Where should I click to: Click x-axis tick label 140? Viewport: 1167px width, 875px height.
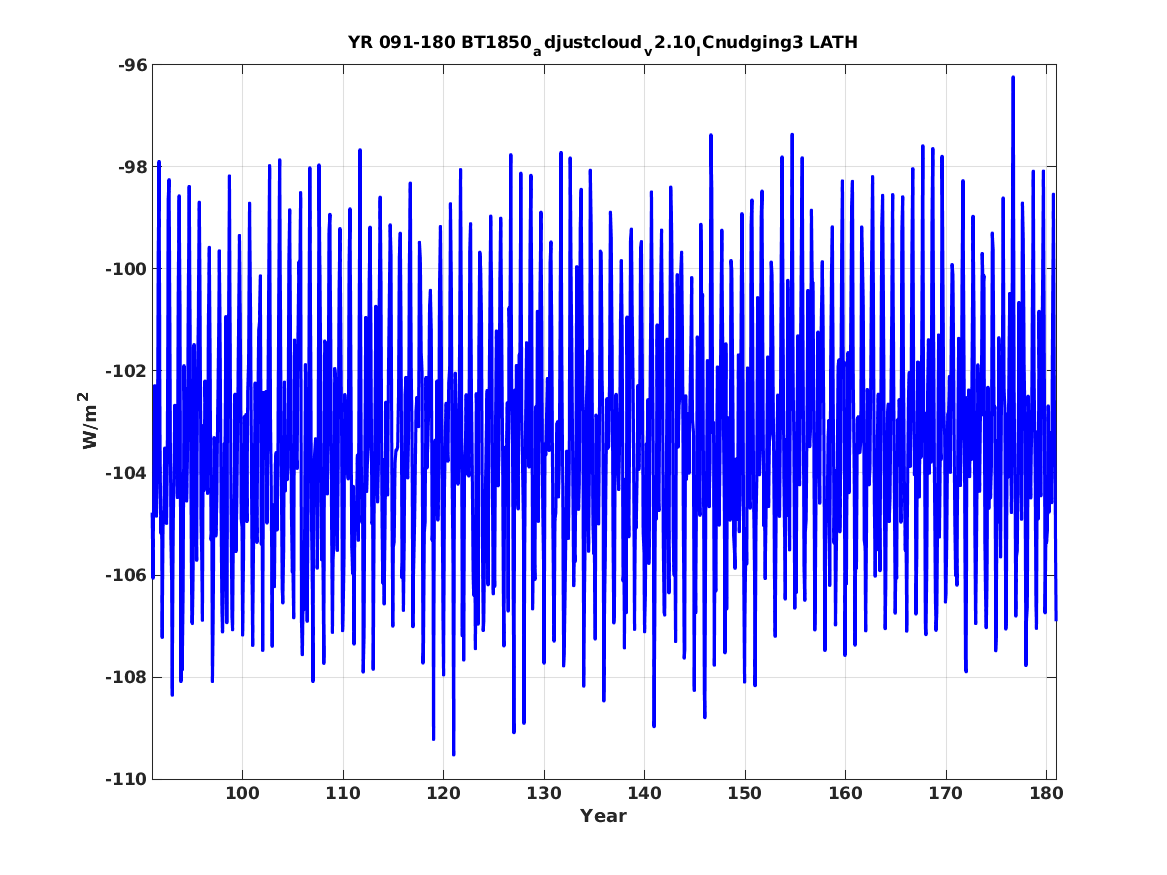(x=645, y=793)
